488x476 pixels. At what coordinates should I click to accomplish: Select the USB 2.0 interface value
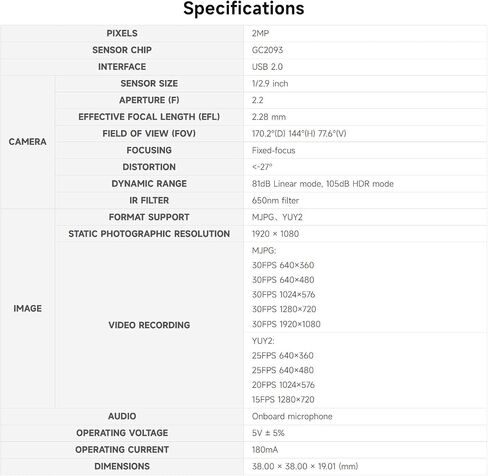267,67
